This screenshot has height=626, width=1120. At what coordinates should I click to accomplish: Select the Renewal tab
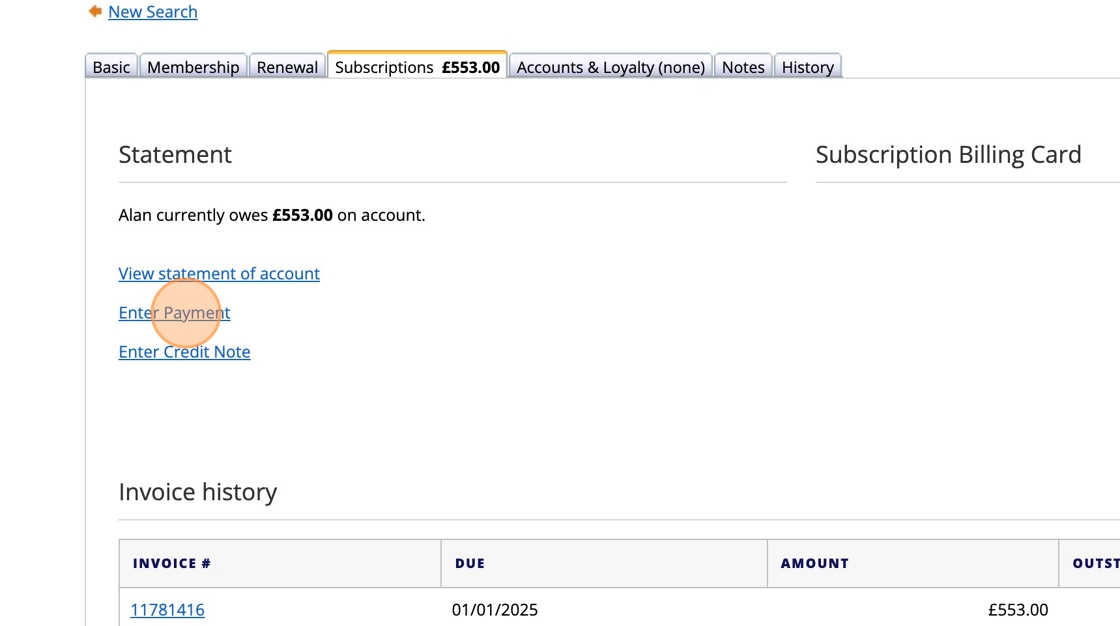coord(287,67)
